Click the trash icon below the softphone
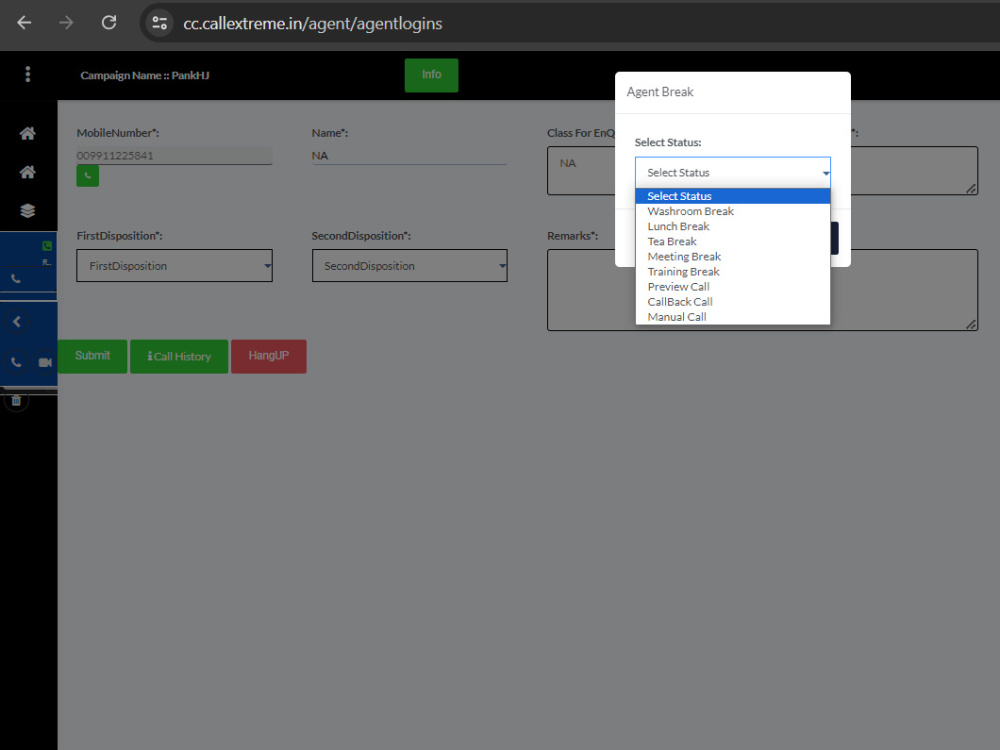 [x=17, y=401]
